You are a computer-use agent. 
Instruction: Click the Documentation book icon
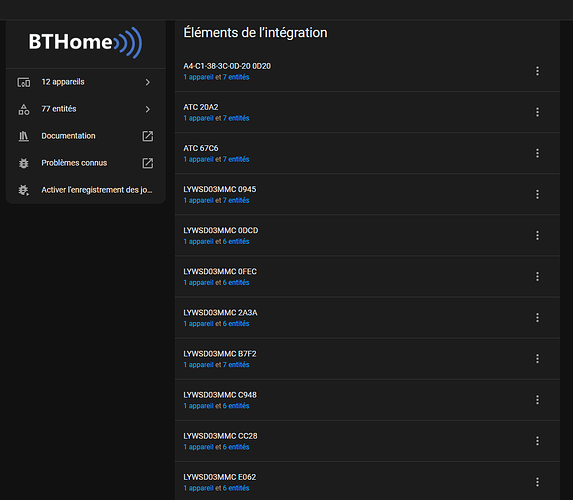pos(24,136)
